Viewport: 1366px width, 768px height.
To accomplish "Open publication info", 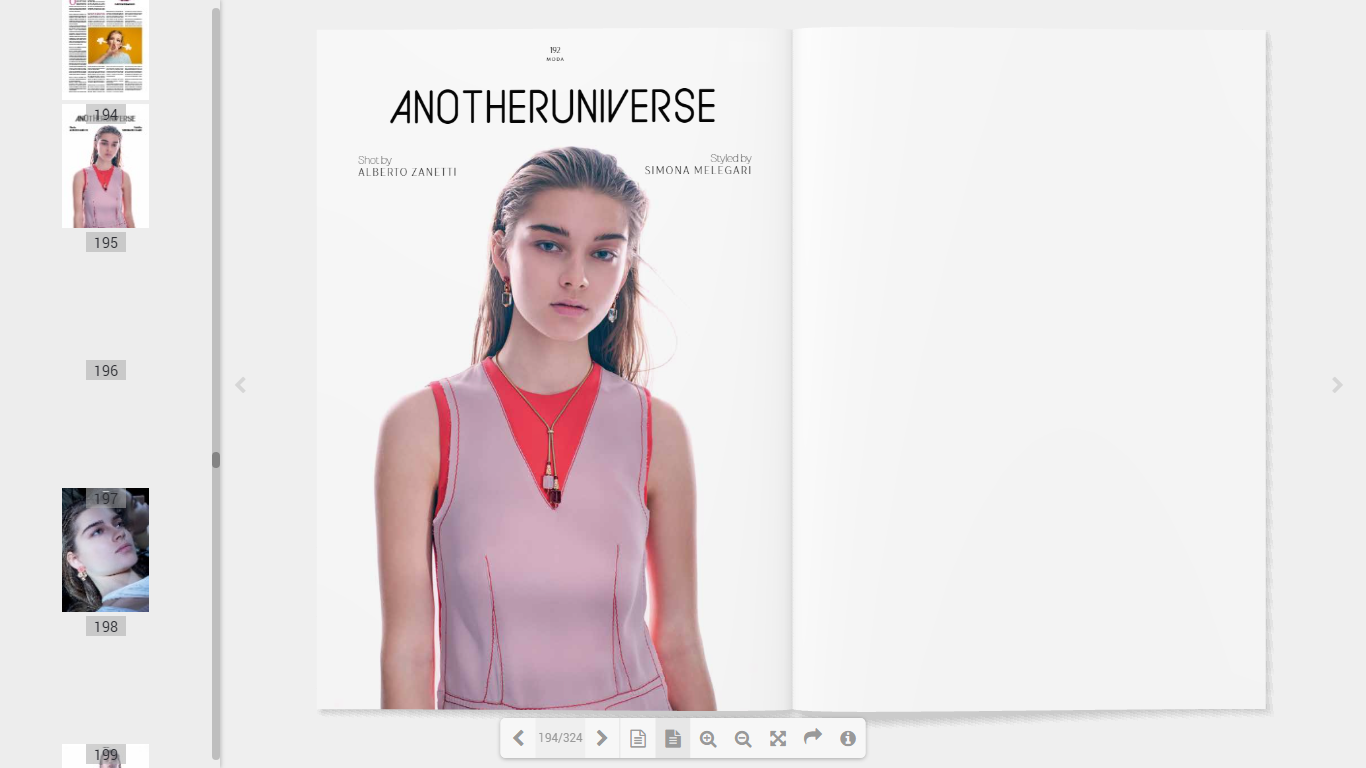I will [848, 739].
